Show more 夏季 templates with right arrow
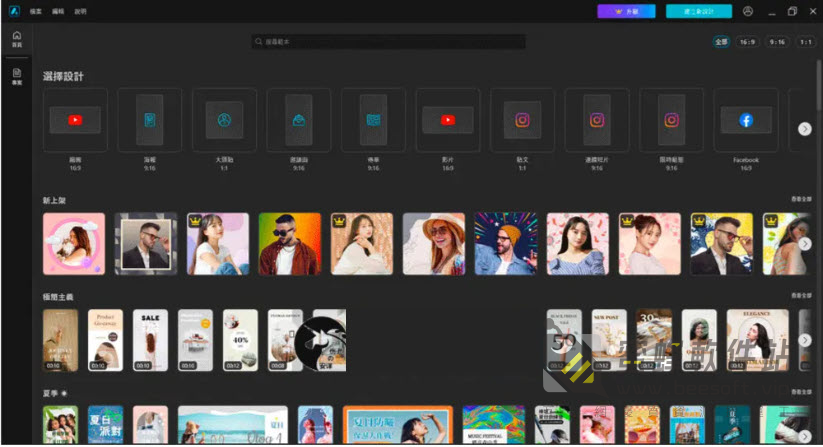The height and width of the screenshot is (447, 823). click(805, 436)
